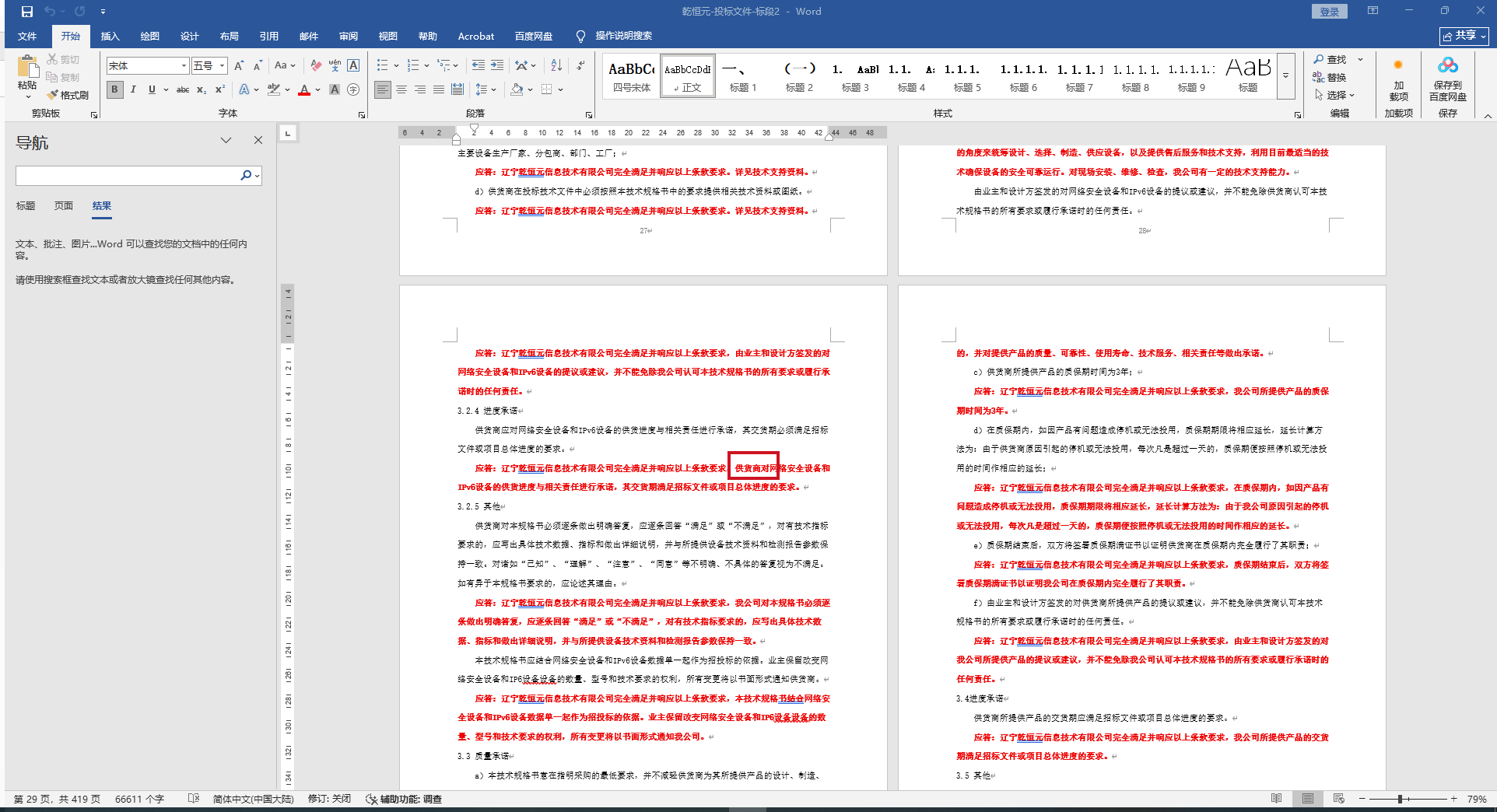Open the Select (选择) dropdown
The image size is (1497, 812).
1335,95
